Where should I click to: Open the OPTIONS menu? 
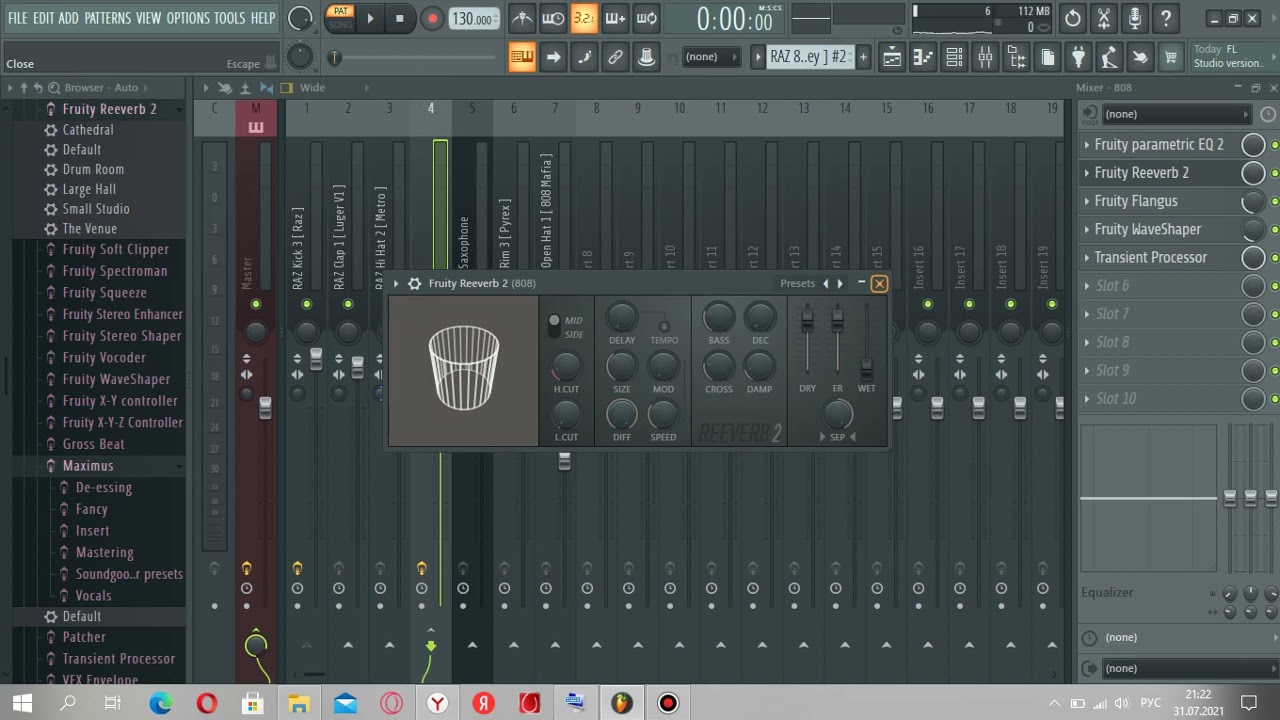[188, 18]
